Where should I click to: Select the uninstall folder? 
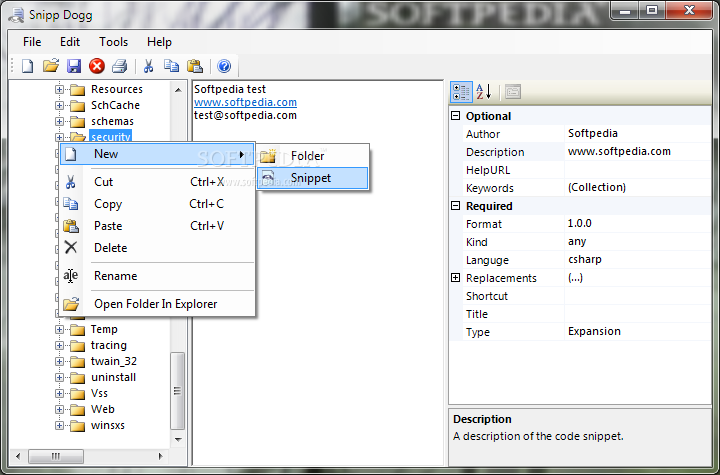click(113, 378)
